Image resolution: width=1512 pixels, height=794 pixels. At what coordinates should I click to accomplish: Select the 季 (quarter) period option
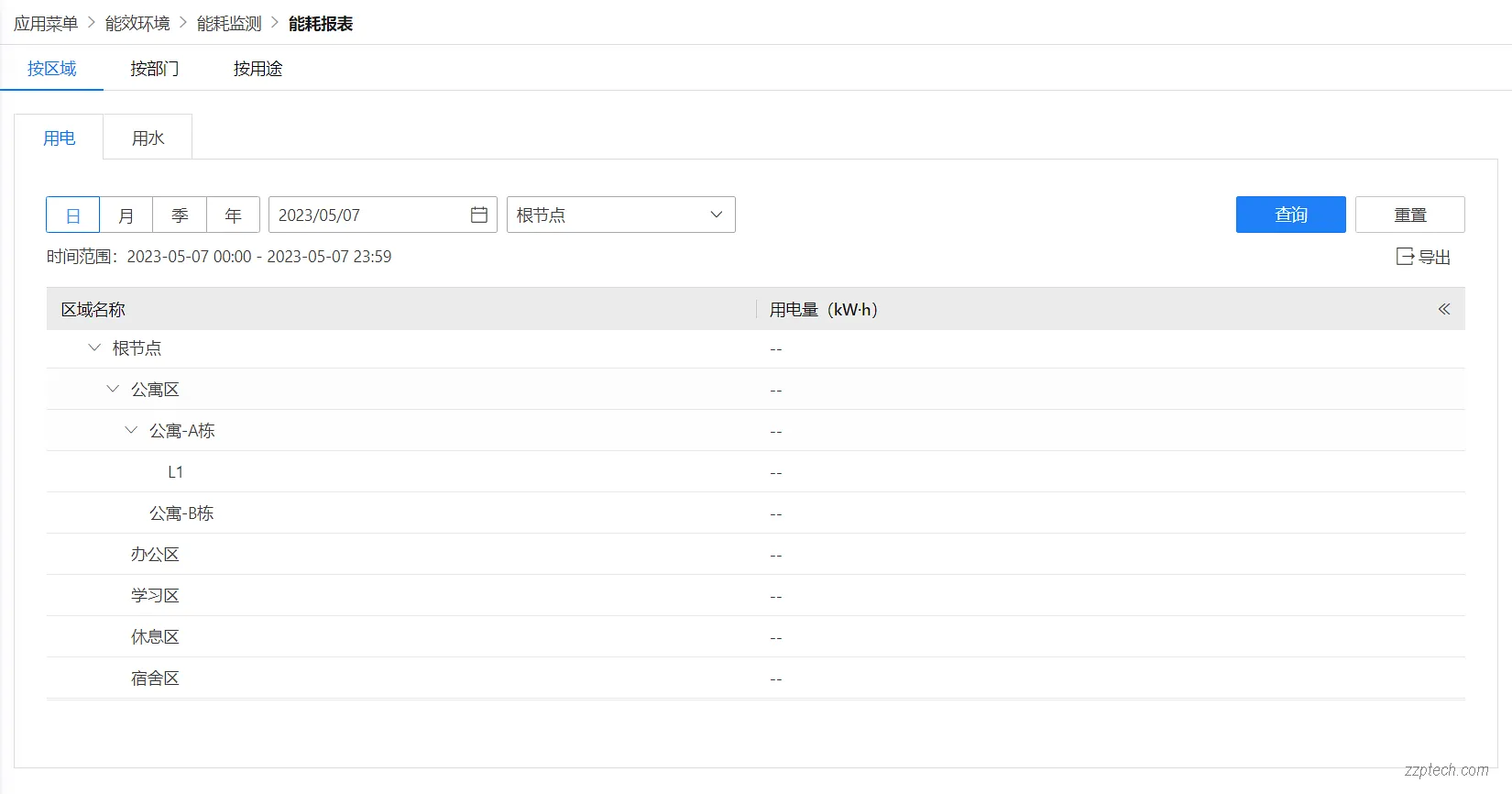pyautogui.click(x=180, y=215)
